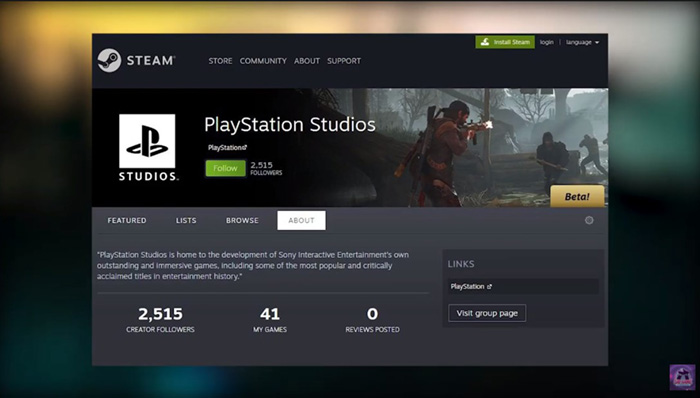Click the 41 MY GAMES stat
The width and height of the screenshot is (700, 398).
pyautogui.click(x=270, y=320)
